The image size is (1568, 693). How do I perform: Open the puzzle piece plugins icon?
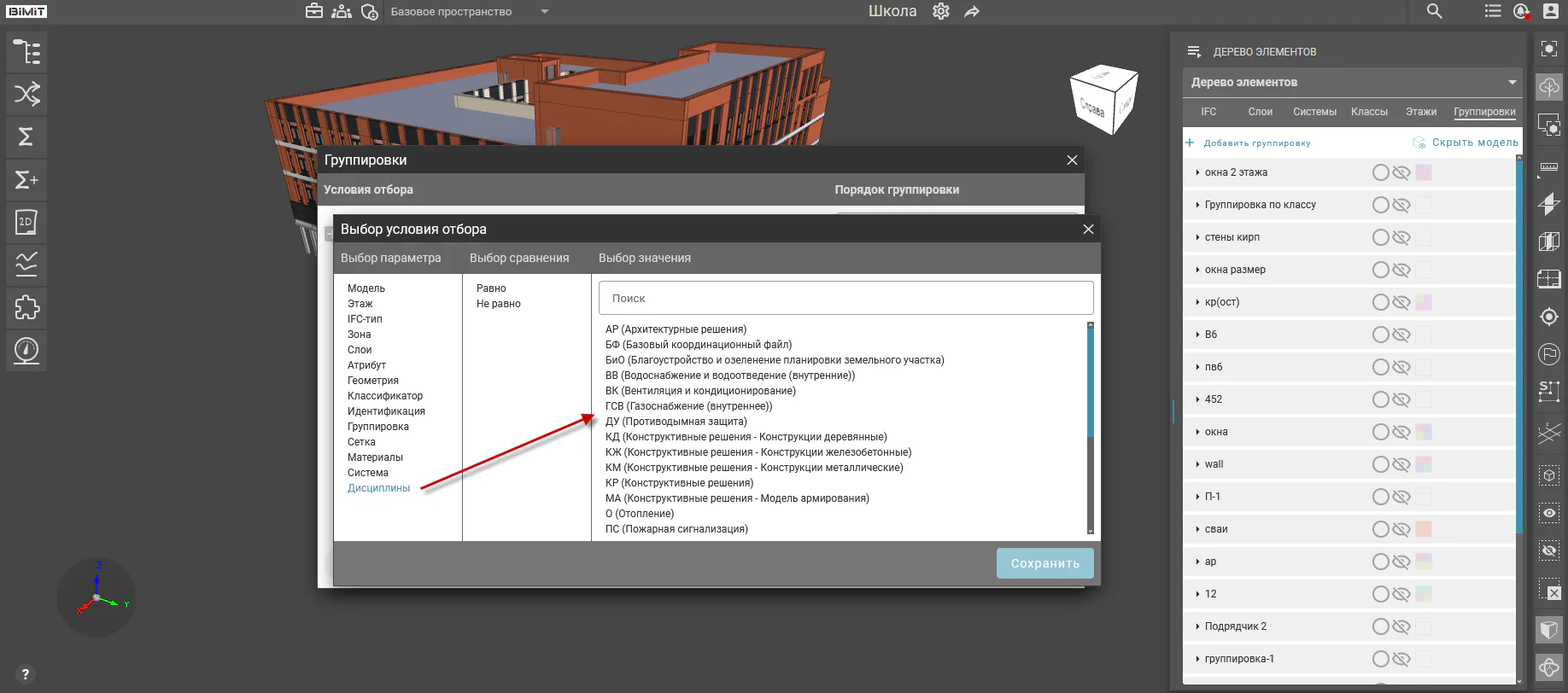26,307
